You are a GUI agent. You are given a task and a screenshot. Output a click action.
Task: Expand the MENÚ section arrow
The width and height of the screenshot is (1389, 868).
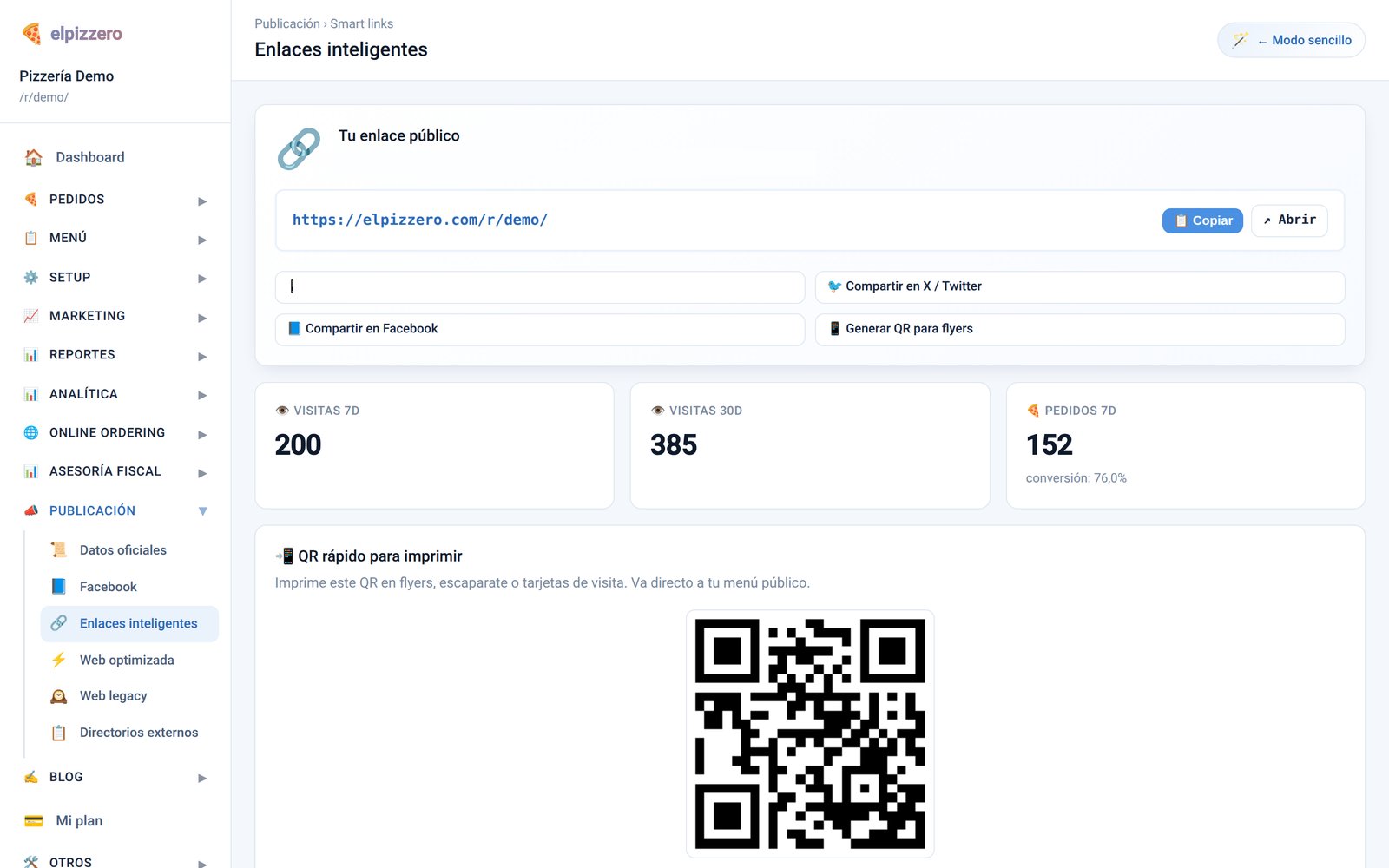[x=202, y=240]
